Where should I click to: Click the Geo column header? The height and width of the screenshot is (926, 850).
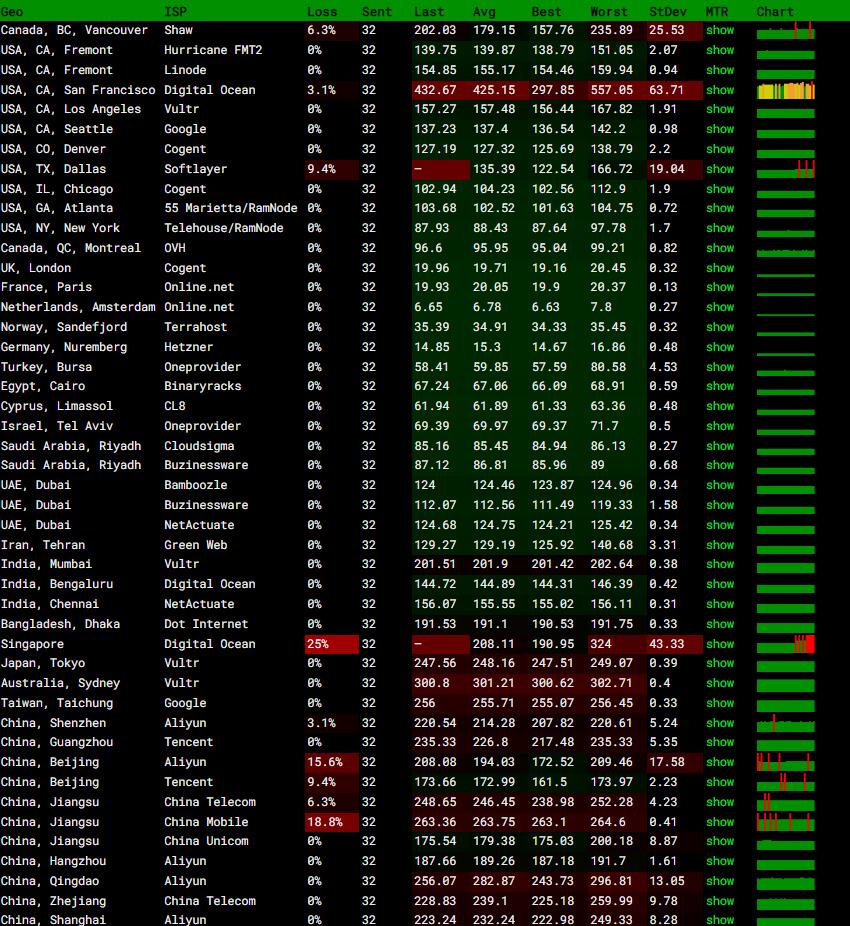point(12,12)
